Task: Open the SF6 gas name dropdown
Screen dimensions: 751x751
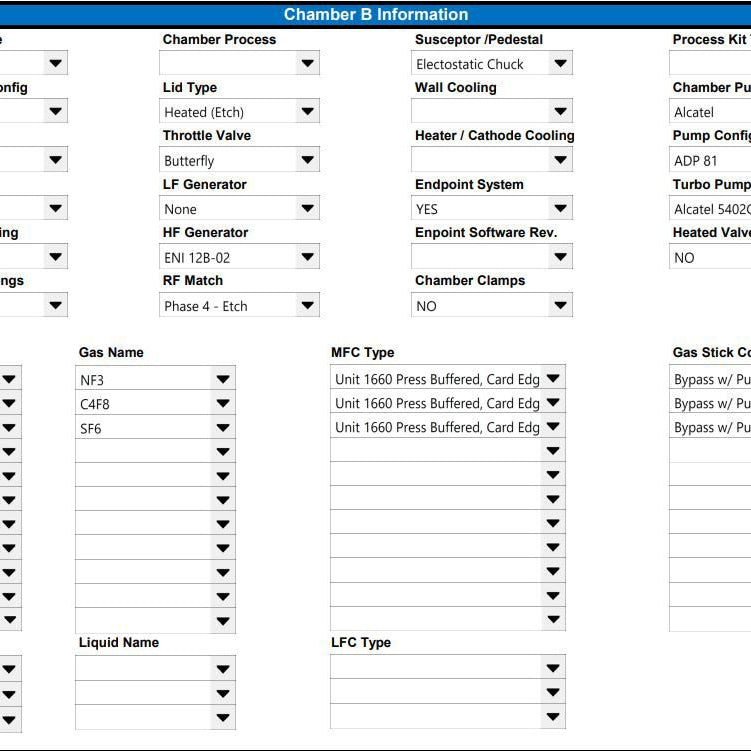Action: [223, 428]
